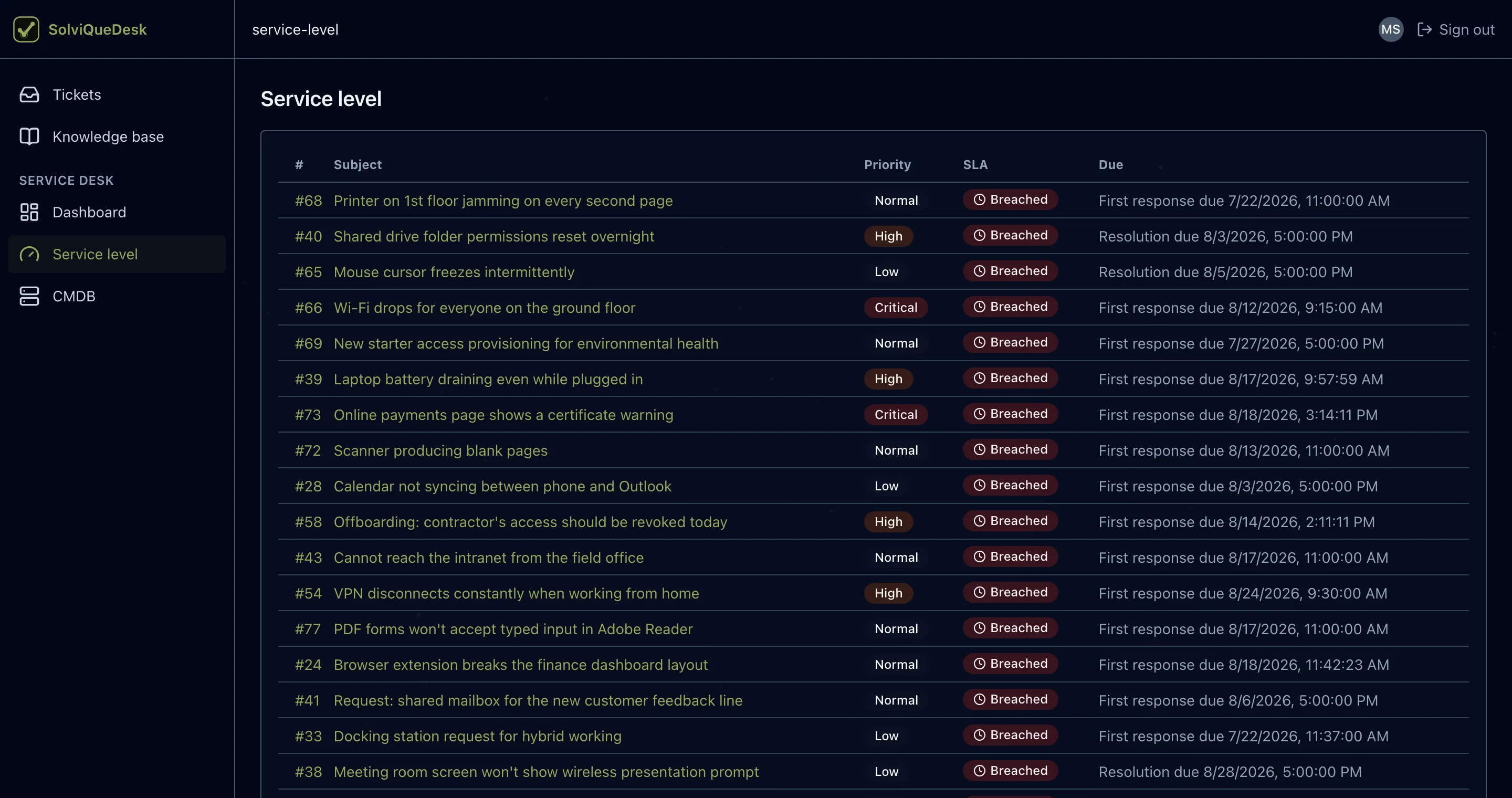Open CMDB in the sidebar
1512x798 pixels.
117,296
